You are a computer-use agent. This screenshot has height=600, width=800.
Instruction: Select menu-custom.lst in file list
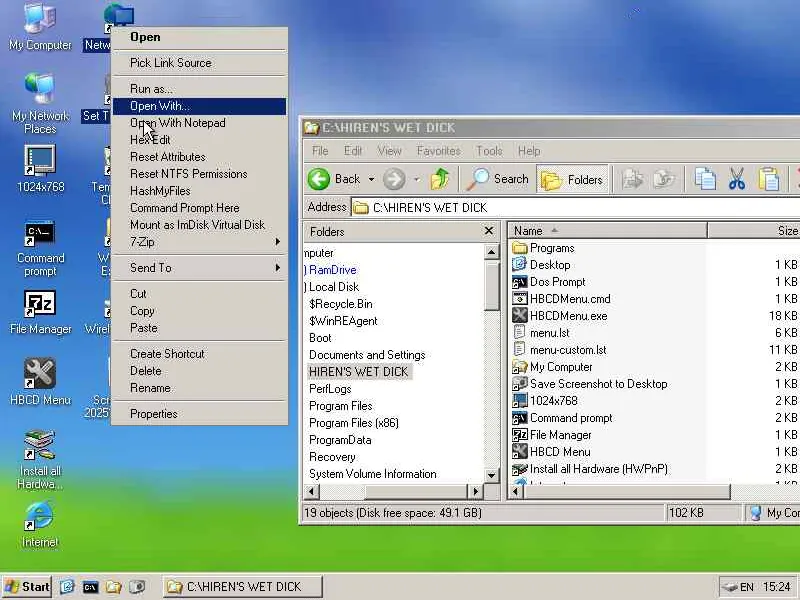coord(559,350)
